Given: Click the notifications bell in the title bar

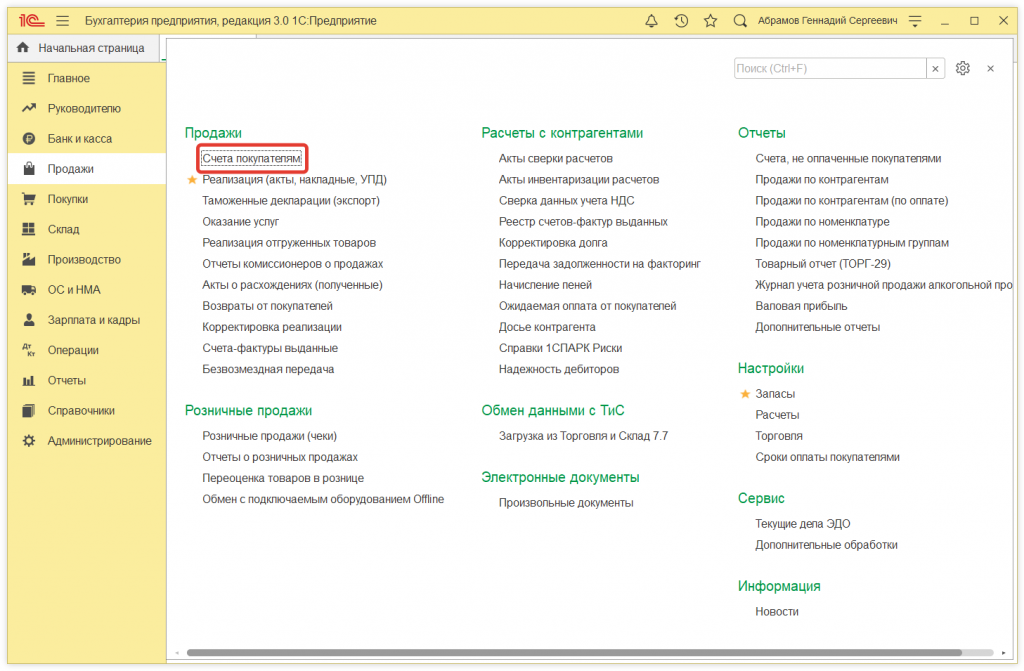Looking at the screenshot, I should [x=654, y=19].
